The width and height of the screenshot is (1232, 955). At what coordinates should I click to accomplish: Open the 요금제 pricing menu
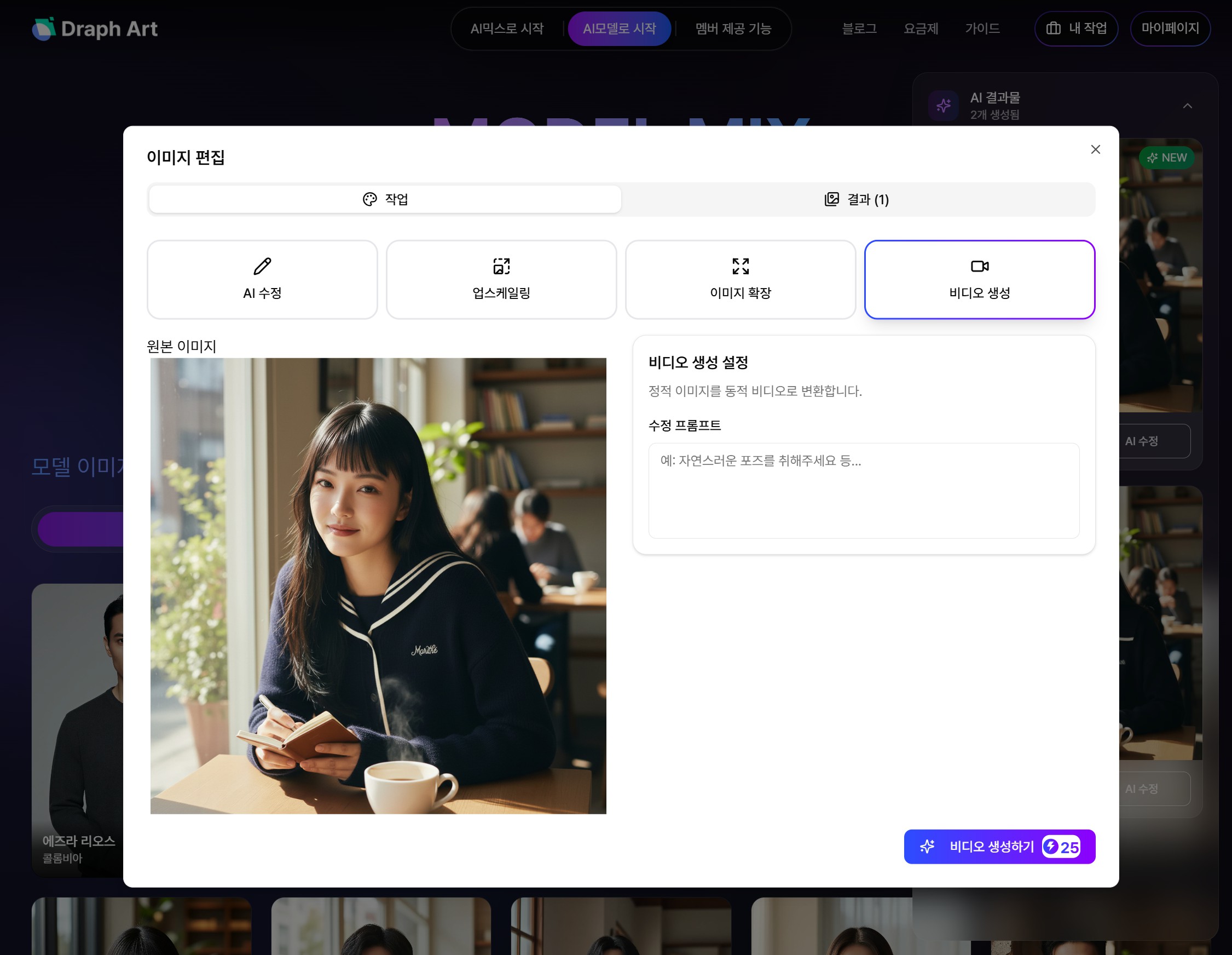[x=922, y=29]
